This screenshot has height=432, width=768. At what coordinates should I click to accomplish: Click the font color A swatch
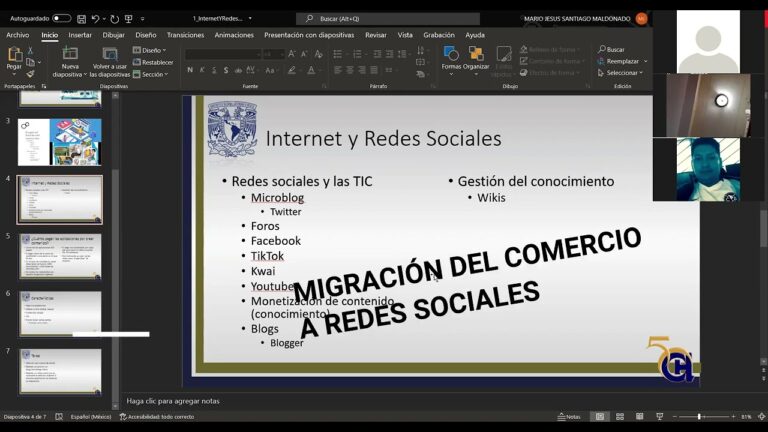pos(312,71)
